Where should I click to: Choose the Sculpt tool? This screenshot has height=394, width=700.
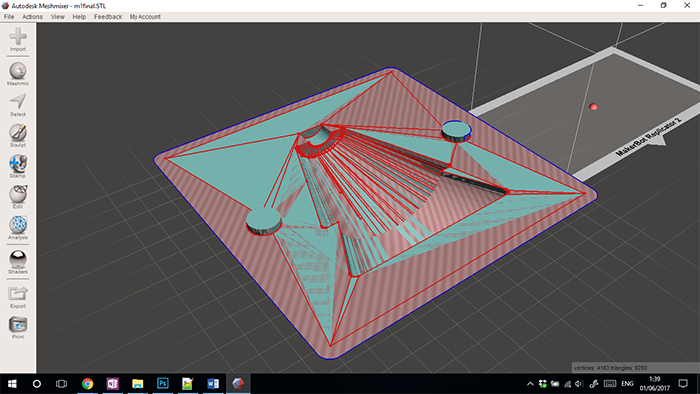(18, 133)
